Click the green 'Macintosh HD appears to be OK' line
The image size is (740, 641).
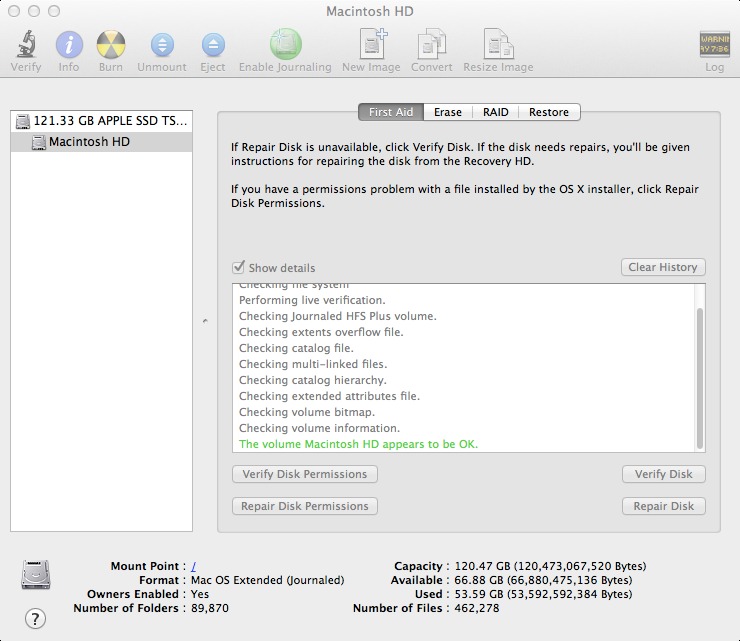358,444
